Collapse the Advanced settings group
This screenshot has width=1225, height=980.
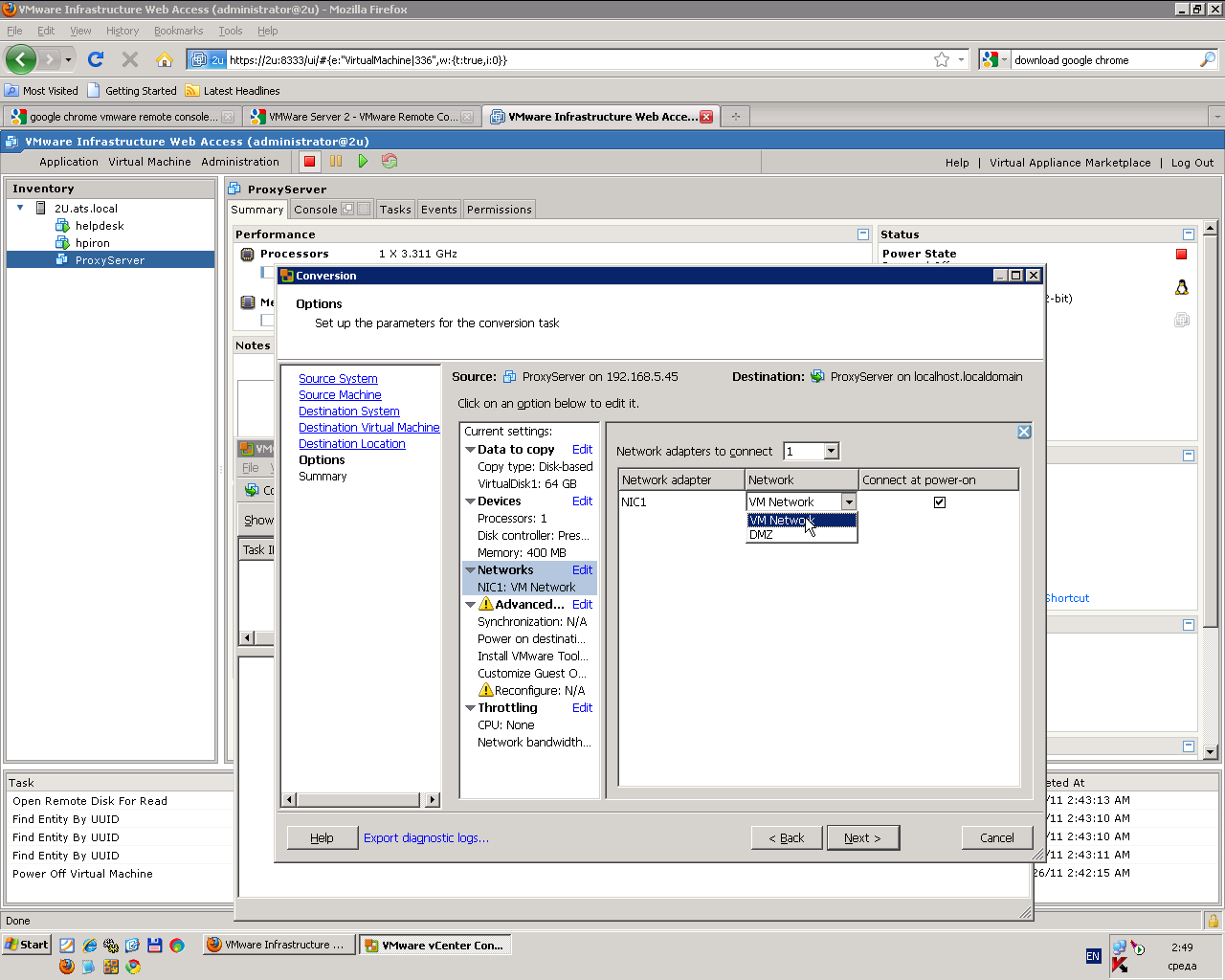[x=470, y=605]
